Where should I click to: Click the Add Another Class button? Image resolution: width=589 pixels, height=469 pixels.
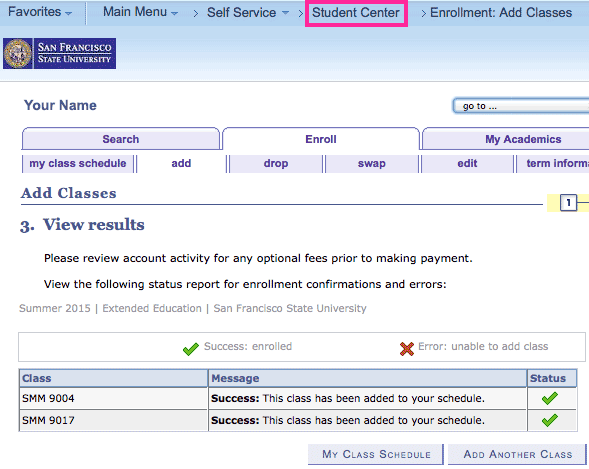(517, 454)
